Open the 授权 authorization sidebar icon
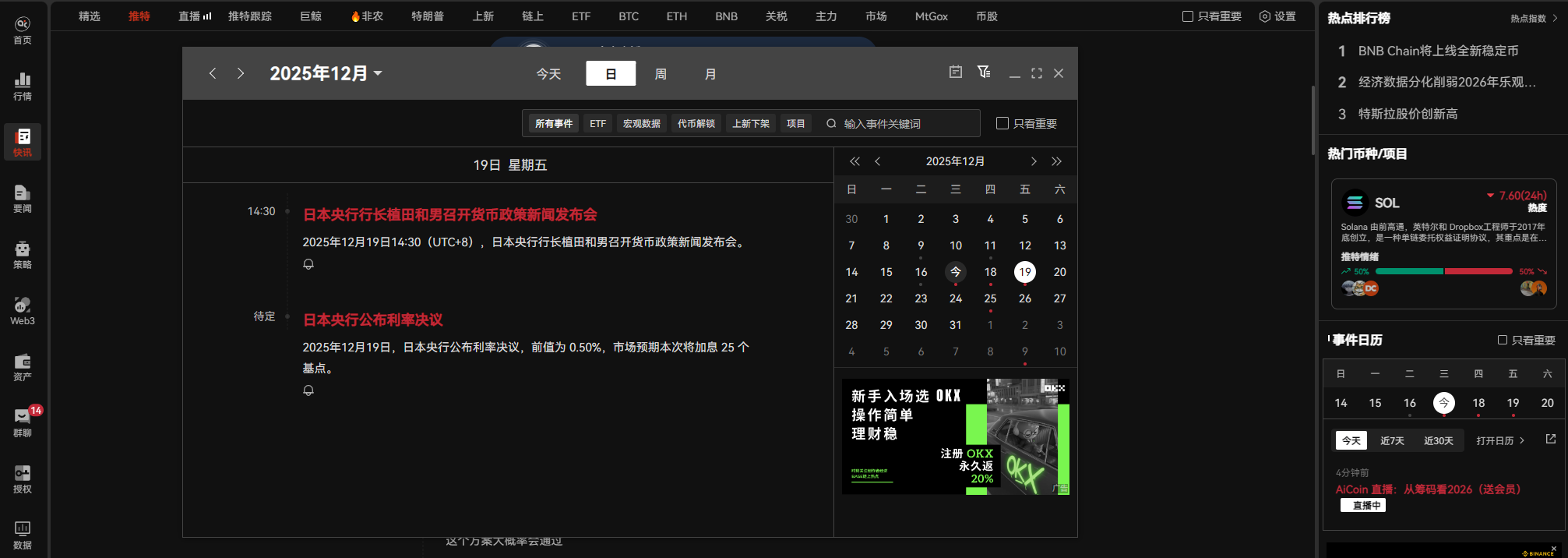1568x558 pixels. pyautogui.click(x=23, y=479)
